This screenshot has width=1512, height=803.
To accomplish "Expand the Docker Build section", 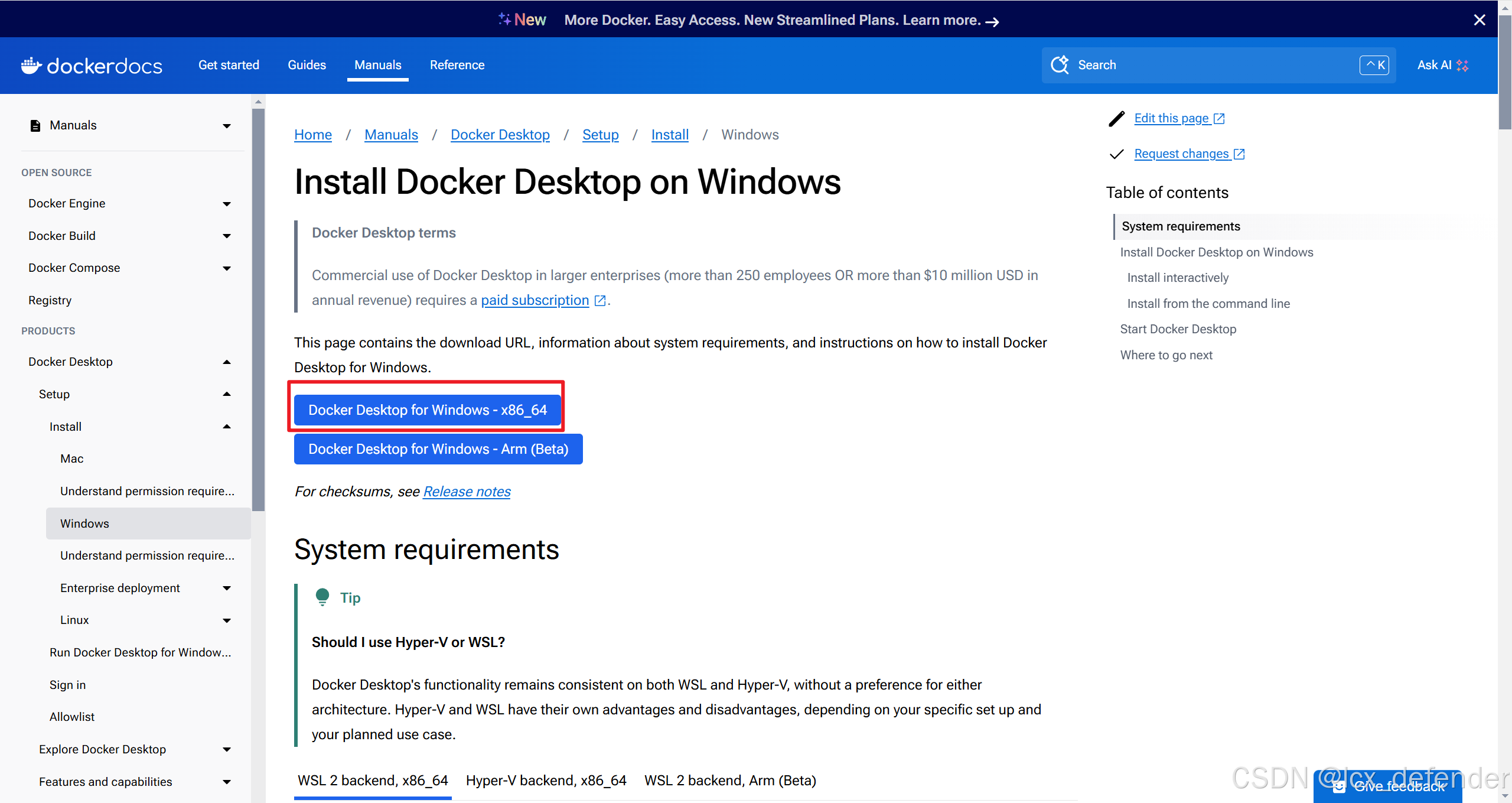I will [x=227, y=236].
